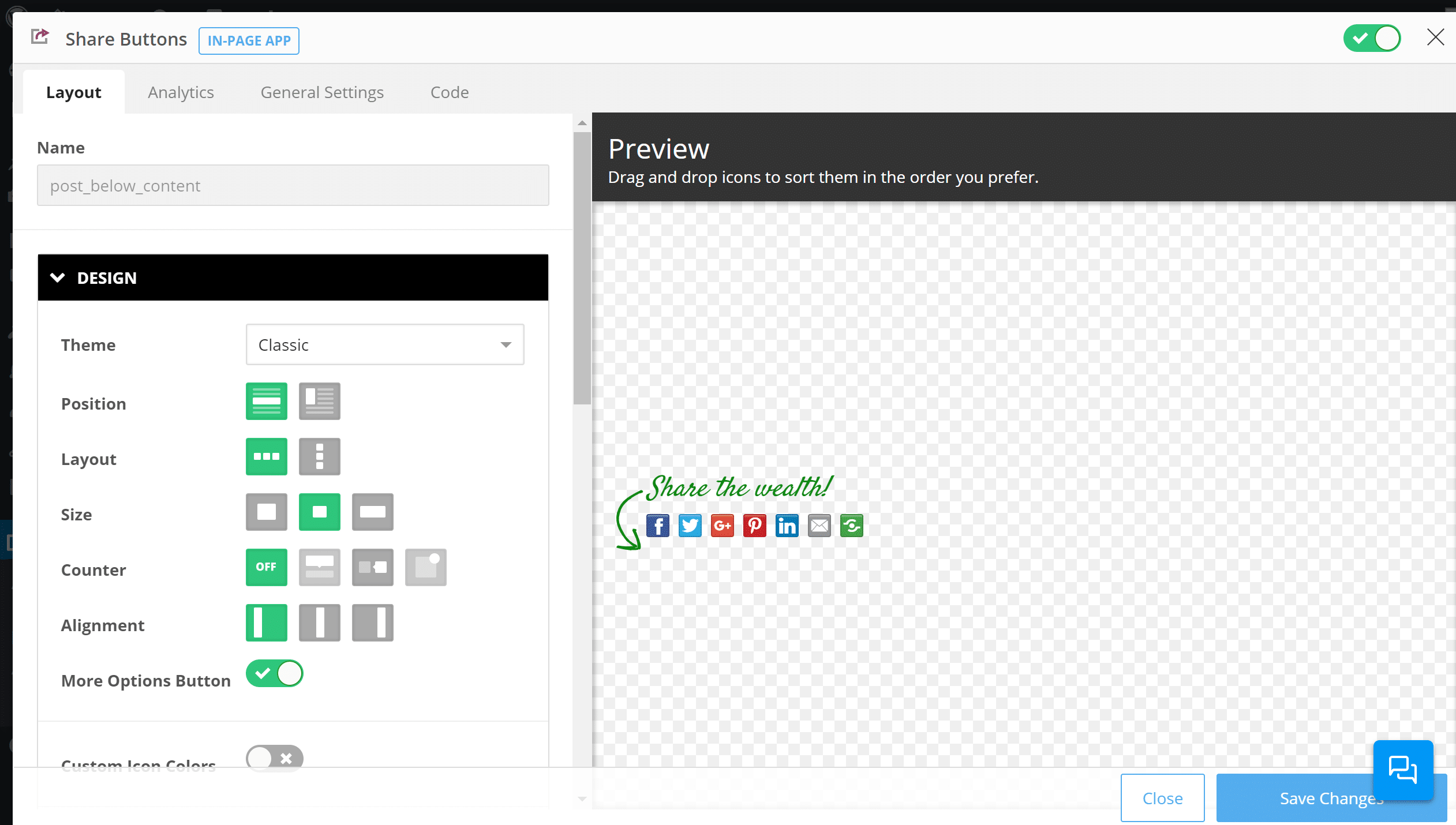Click the Pinterest share icon

click(x=754, y=525)
